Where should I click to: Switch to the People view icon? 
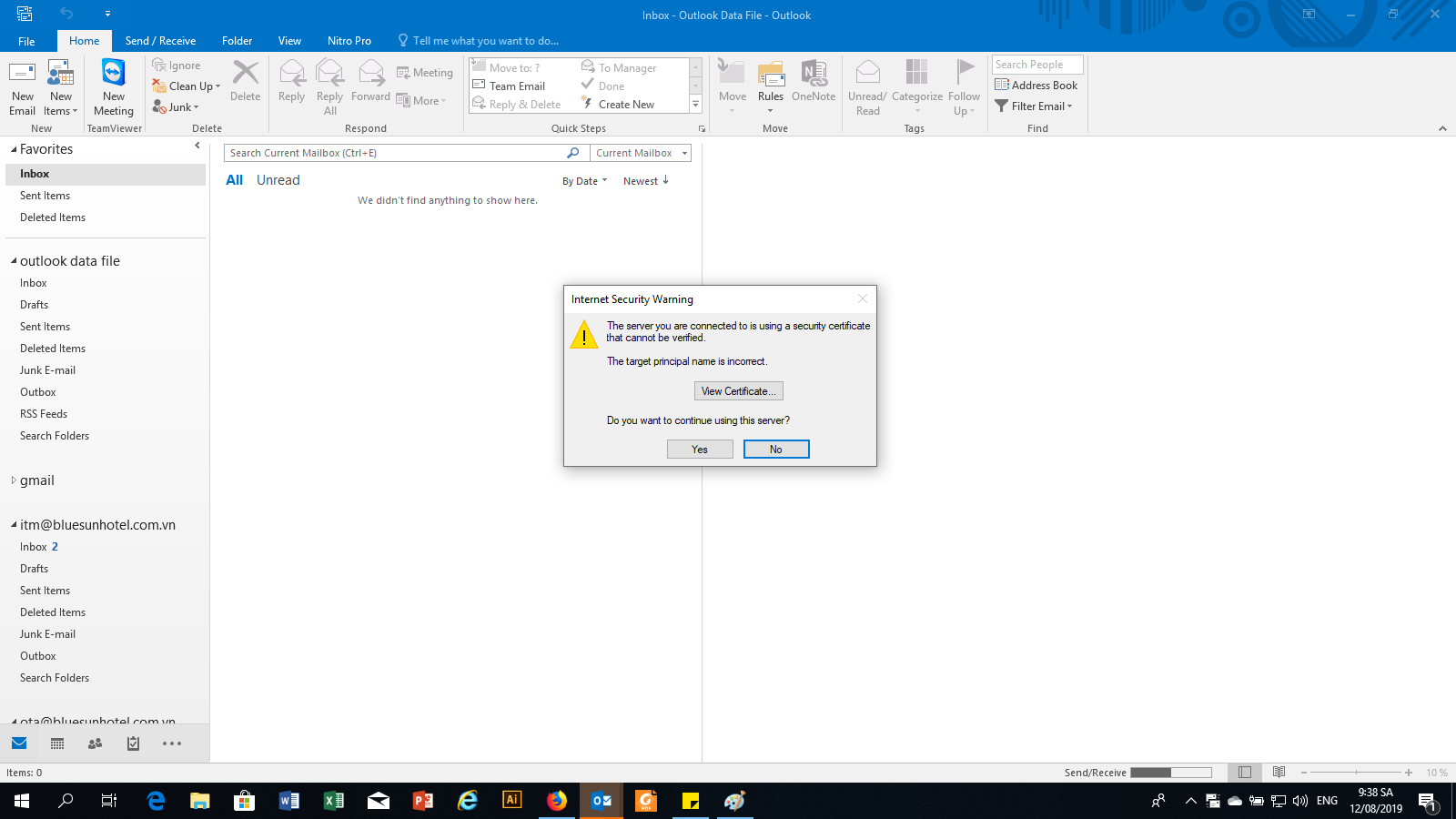click(x=95, y=743)
